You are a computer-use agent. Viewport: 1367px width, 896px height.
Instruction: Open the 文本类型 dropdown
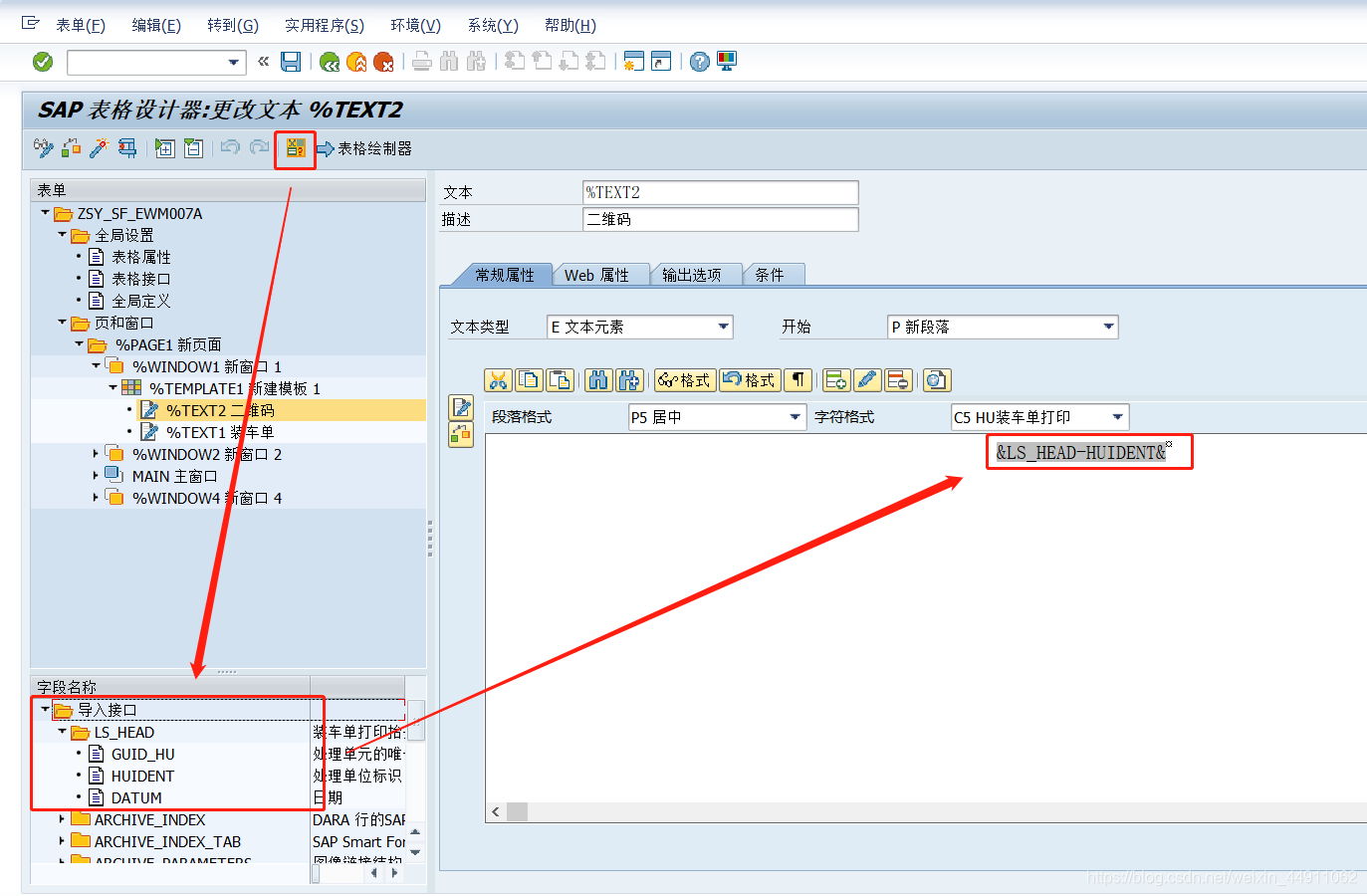(724, 327)
